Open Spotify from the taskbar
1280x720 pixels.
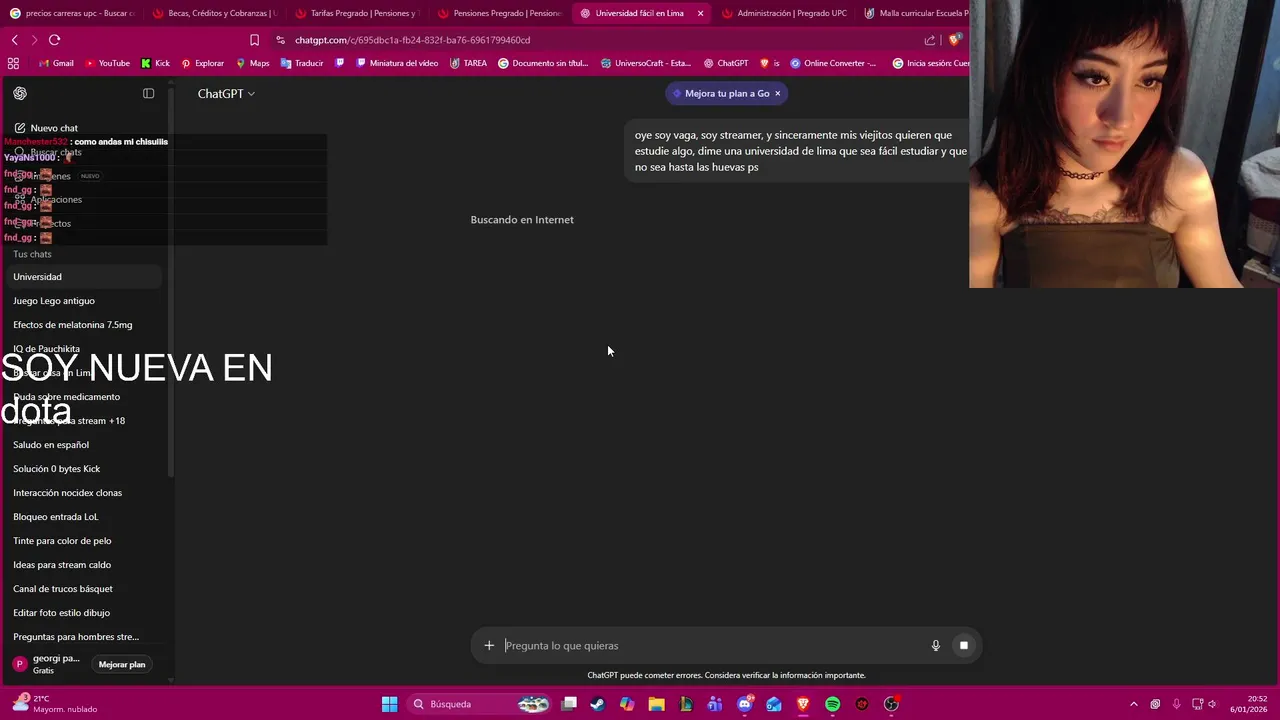click(x=832, y=704)
